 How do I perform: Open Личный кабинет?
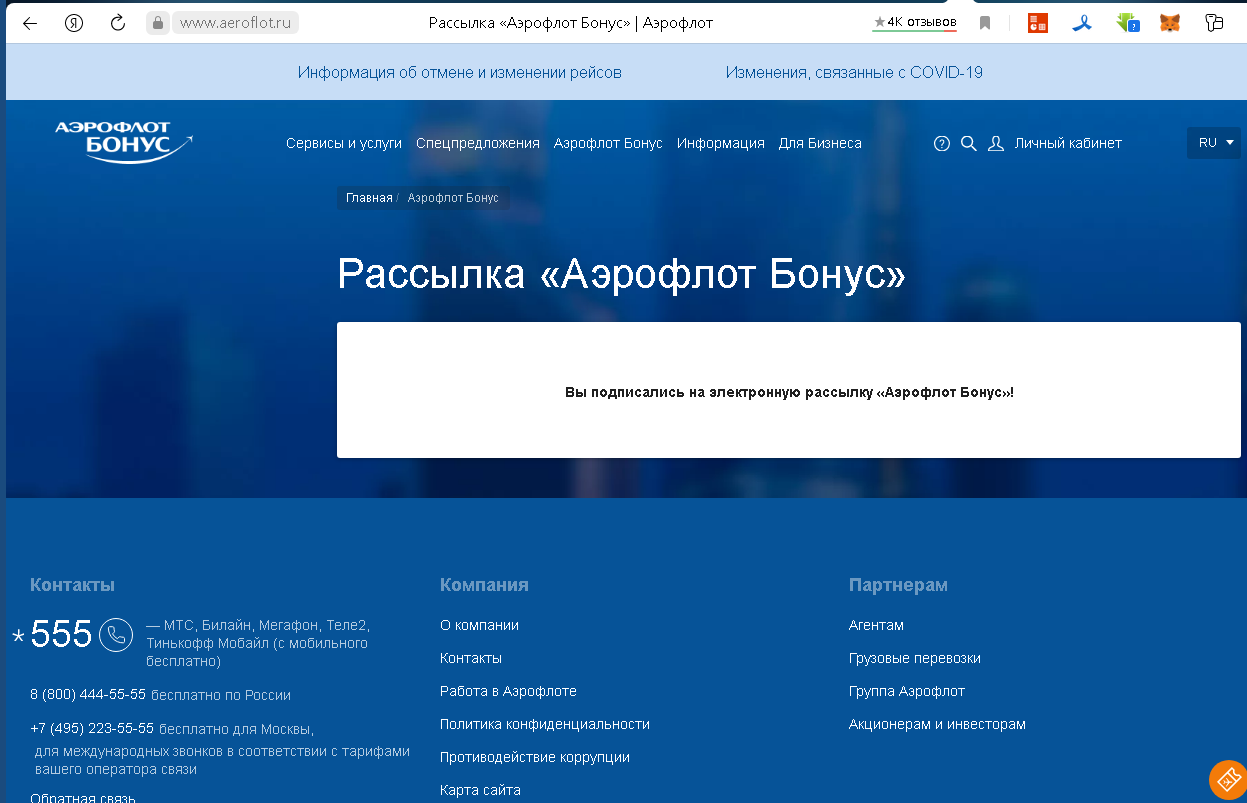[x=1068, y=143]
